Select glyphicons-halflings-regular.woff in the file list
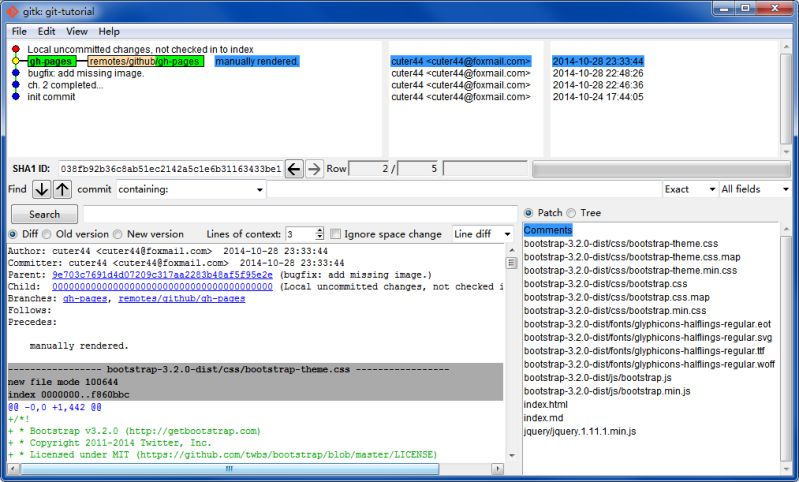The width and height of the screenshot is (799, 482). click(649, 364)
